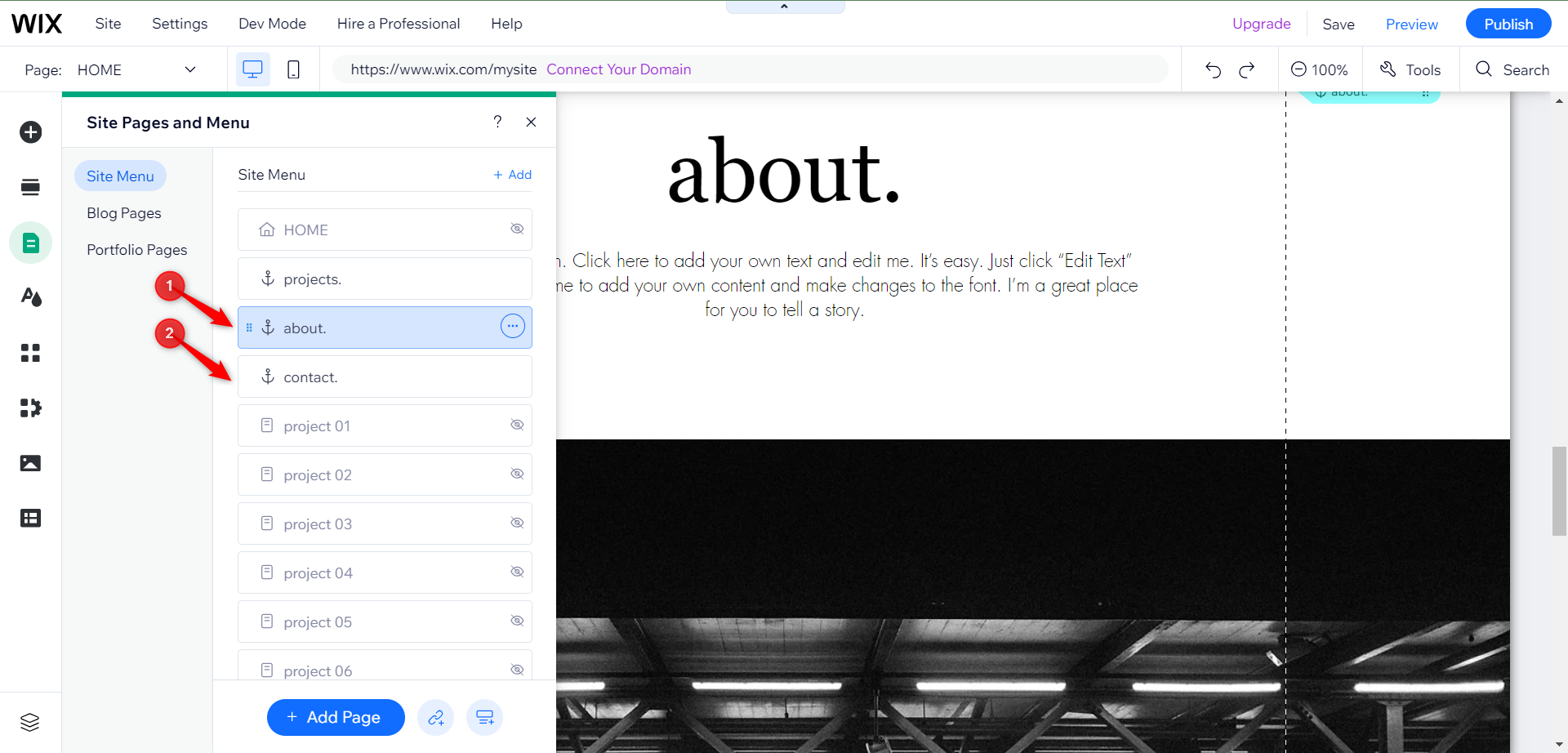The height and width of the screenshot is (753, 1568).
Task: Click the site URL address field
Action: pyautogui.click(x=751, y=69)
